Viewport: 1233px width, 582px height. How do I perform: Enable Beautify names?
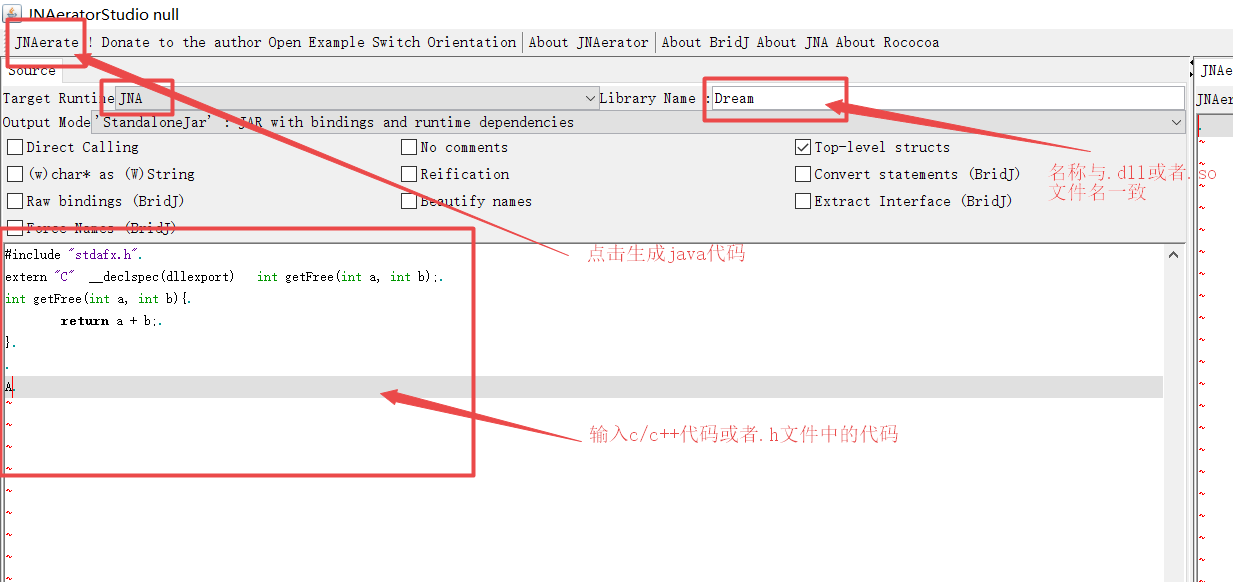pos(408,201)
